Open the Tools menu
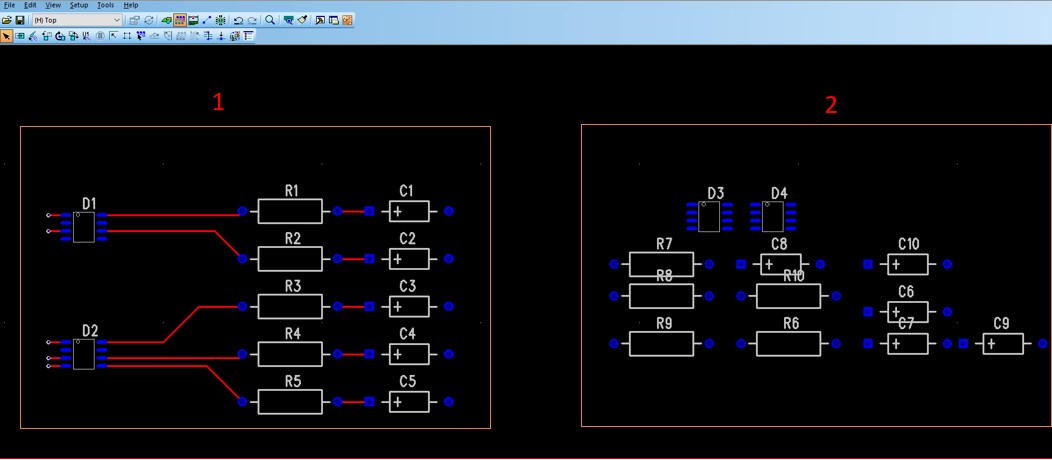Viewport: 1052px width, 460px height. (105, 5)
